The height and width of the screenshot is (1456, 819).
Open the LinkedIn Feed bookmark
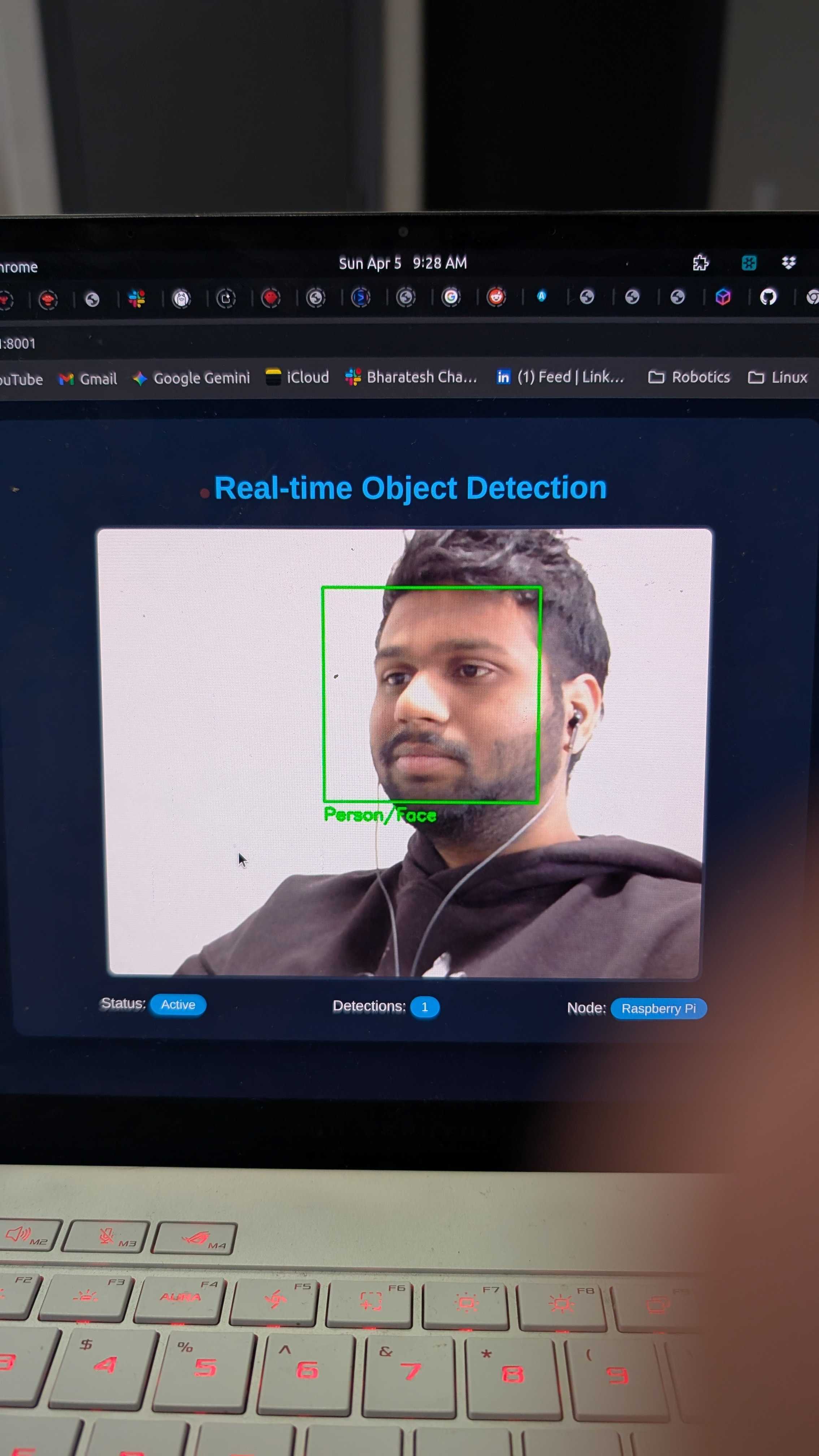pyautogui.click(x=561, y=377)
